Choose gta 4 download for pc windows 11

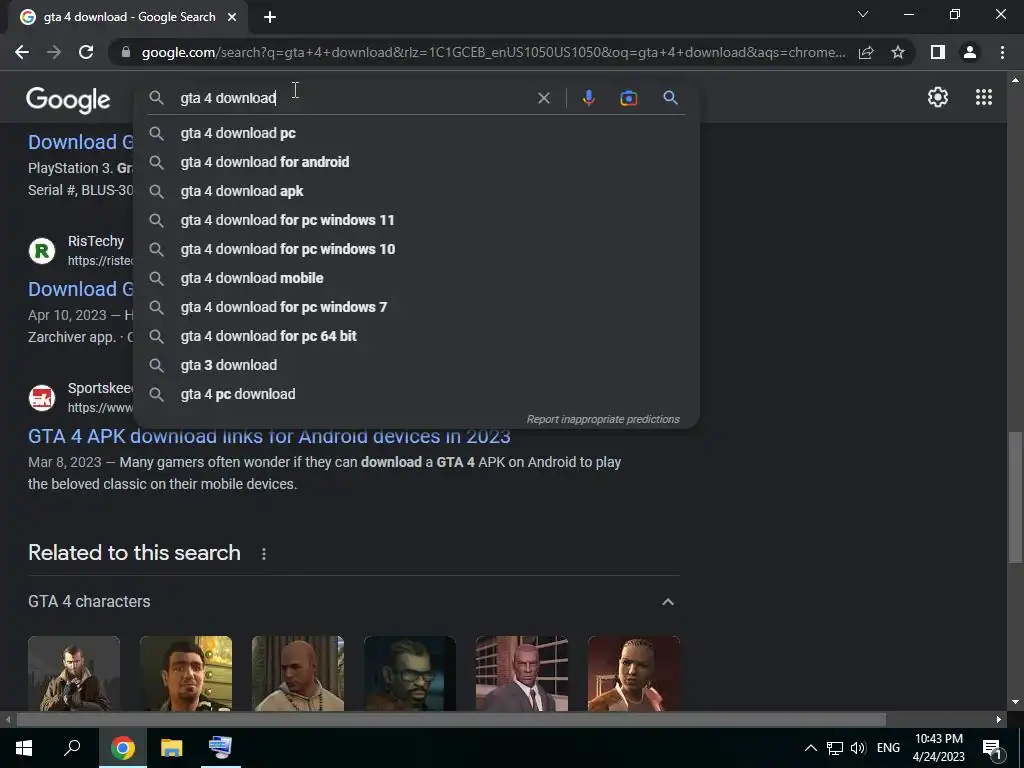417,220
